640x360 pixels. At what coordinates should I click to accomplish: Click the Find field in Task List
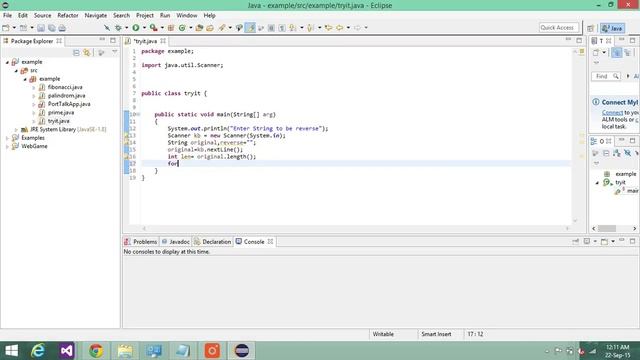(x=606, y=76)
